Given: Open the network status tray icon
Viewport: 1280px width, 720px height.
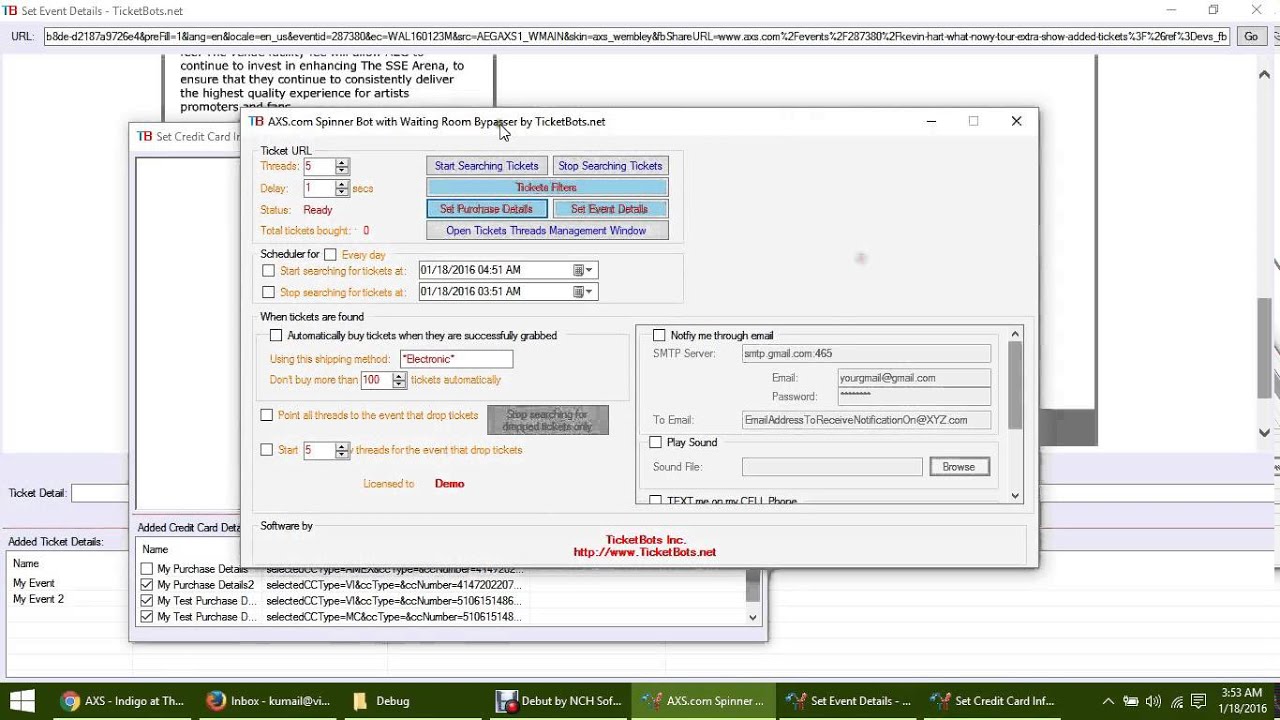Looking at the screenshot, I should [x=1177, y=701].
